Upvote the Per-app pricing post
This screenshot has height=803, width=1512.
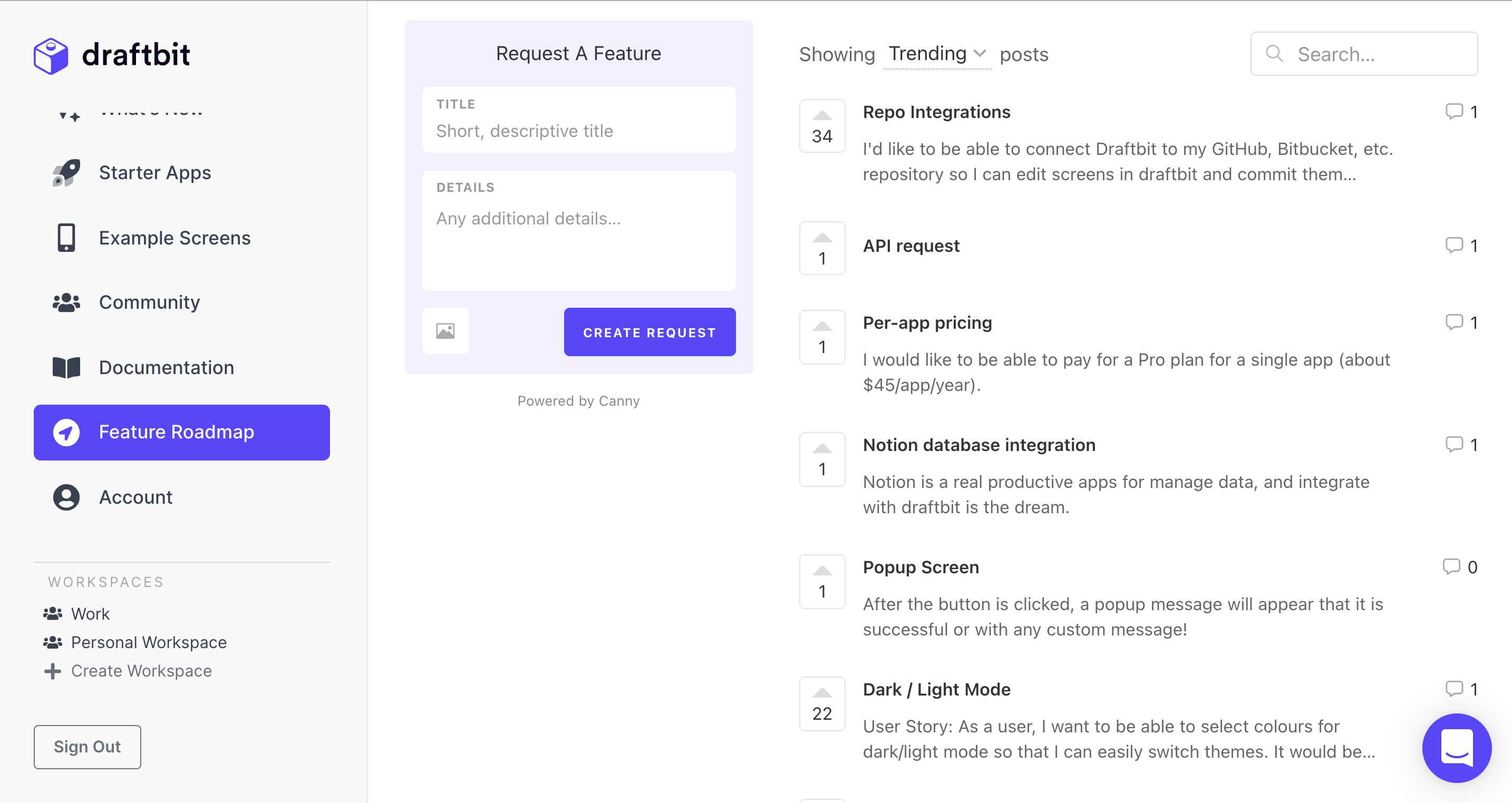tap(822, 337)
